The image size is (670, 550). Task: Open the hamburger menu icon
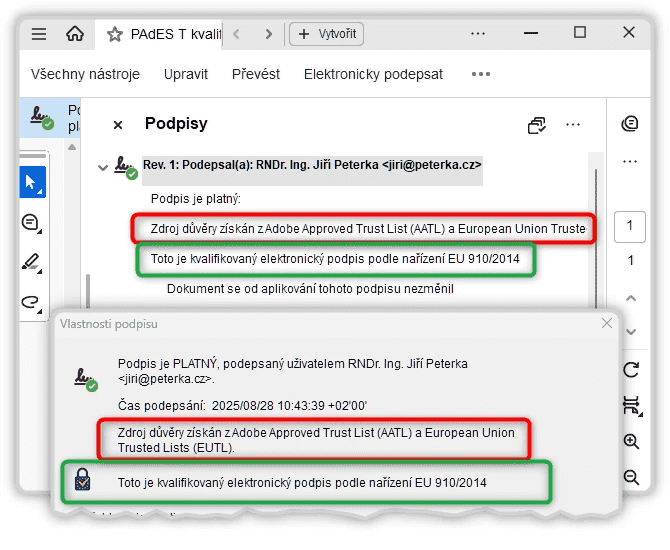click(x=39, y=34)
